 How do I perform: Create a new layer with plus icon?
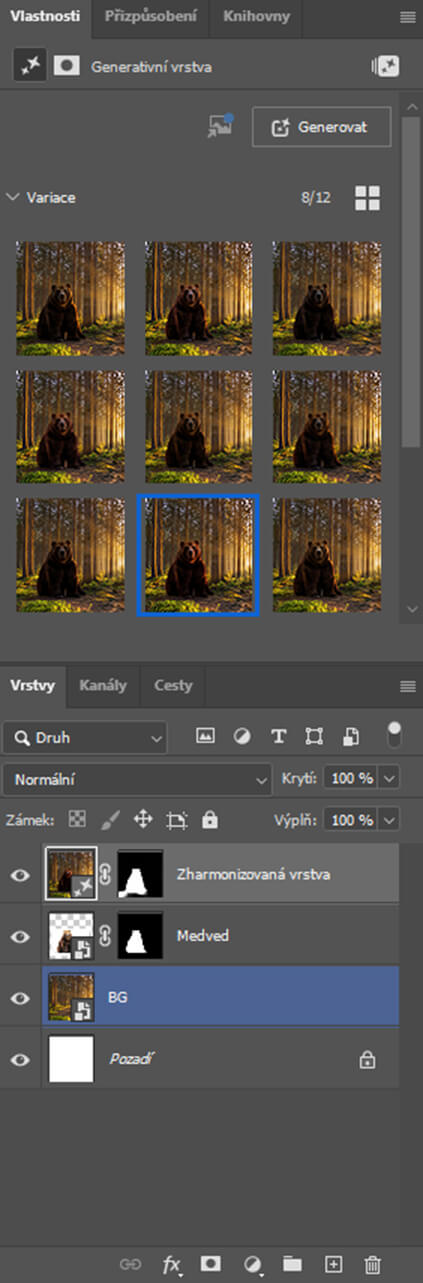click(334, 1264)
